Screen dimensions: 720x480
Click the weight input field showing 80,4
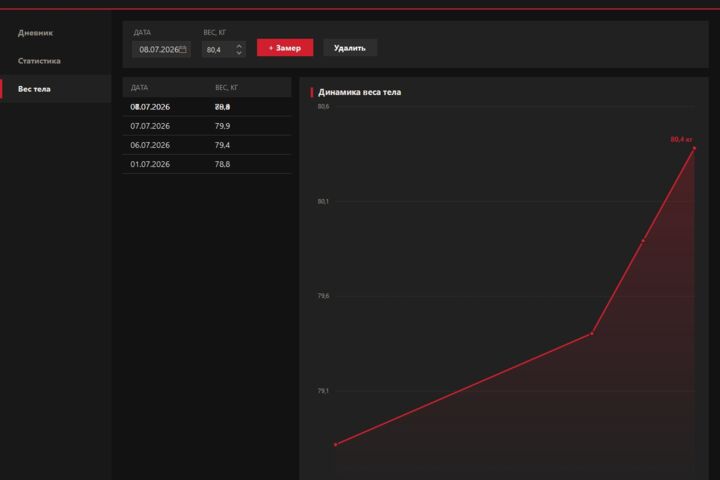point(224,50)
